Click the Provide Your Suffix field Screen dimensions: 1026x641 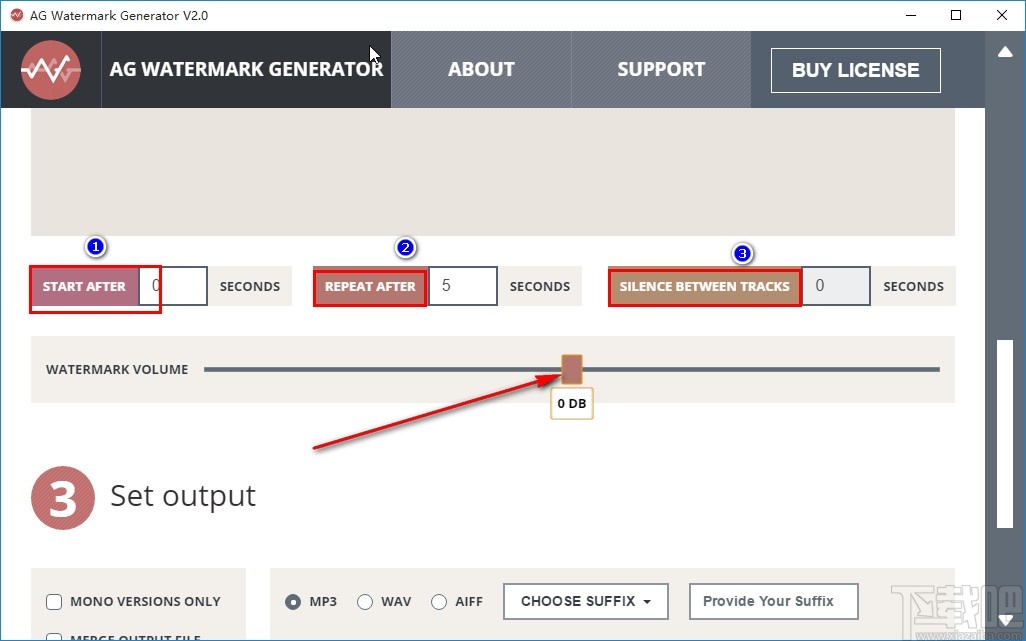point(773,601)
